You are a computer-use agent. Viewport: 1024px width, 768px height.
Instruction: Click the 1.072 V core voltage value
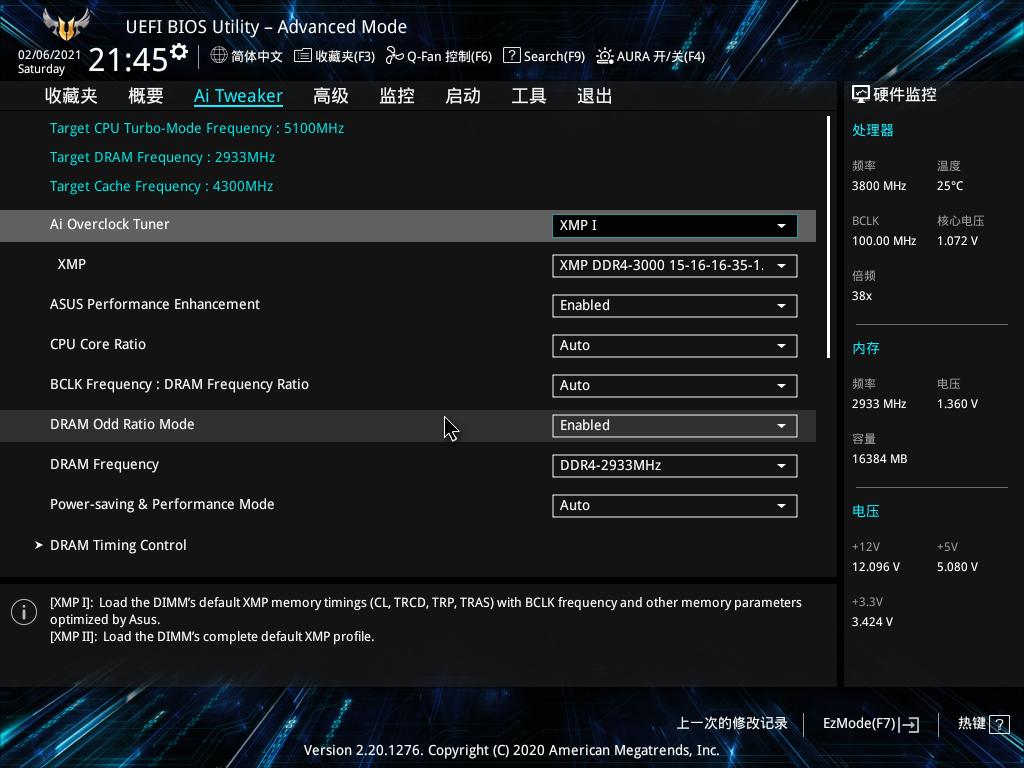pyautogui.click(x=957, y=241)
